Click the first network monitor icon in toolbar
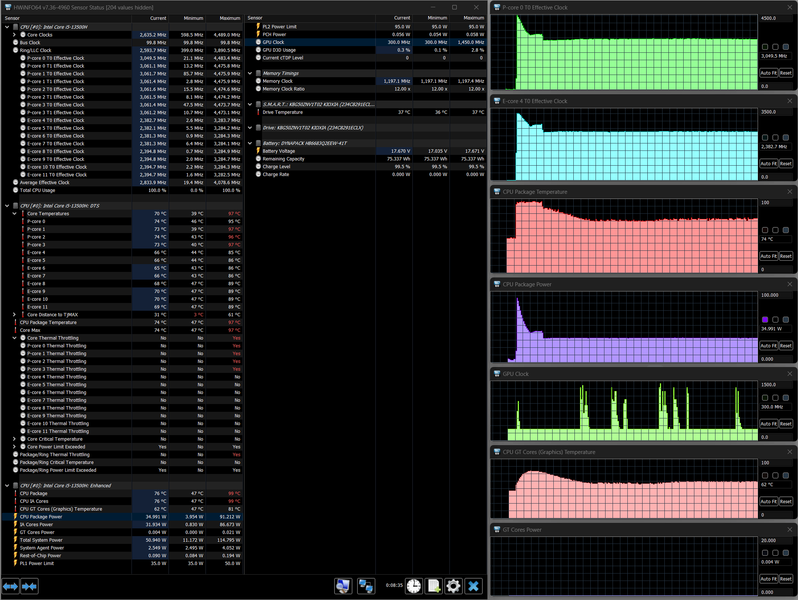 click(344, 586)
